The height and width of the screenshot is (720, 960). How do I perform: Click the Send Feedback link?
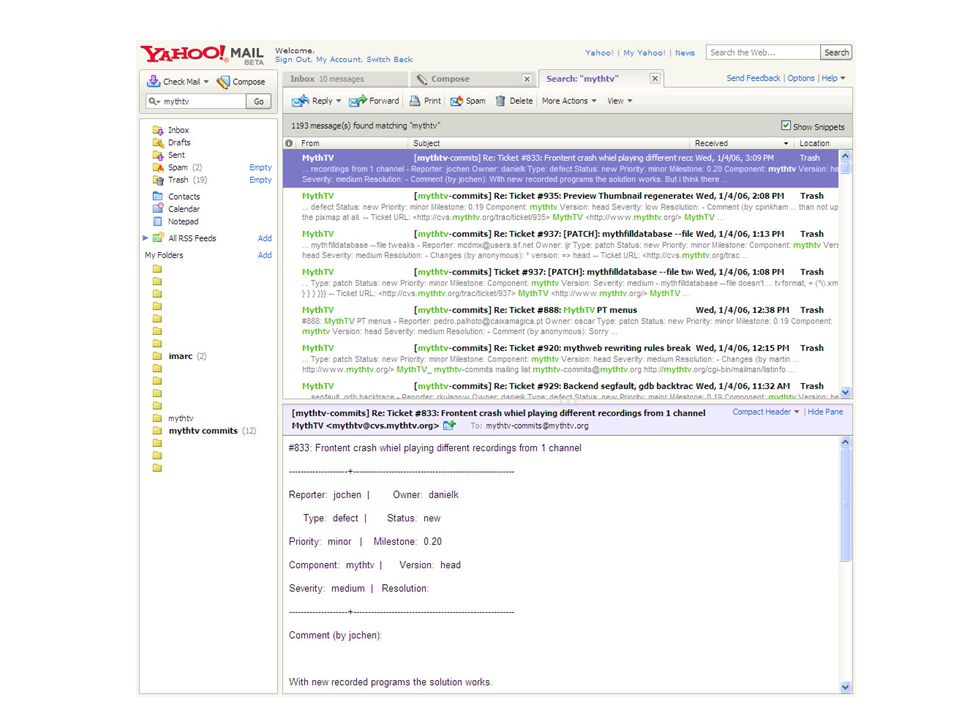753,78
